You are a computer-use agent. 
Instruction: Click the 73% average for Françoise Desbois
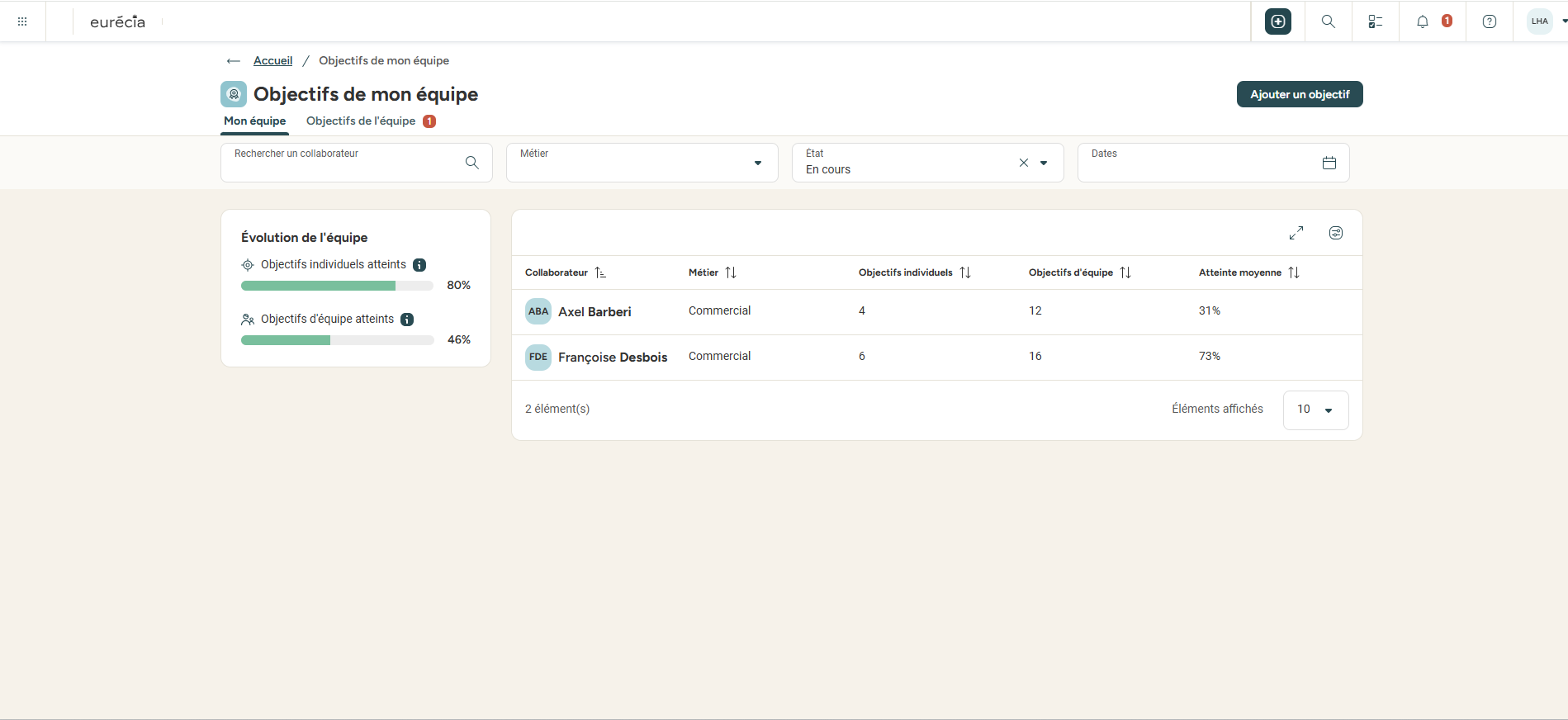[x=1210, y=357]
